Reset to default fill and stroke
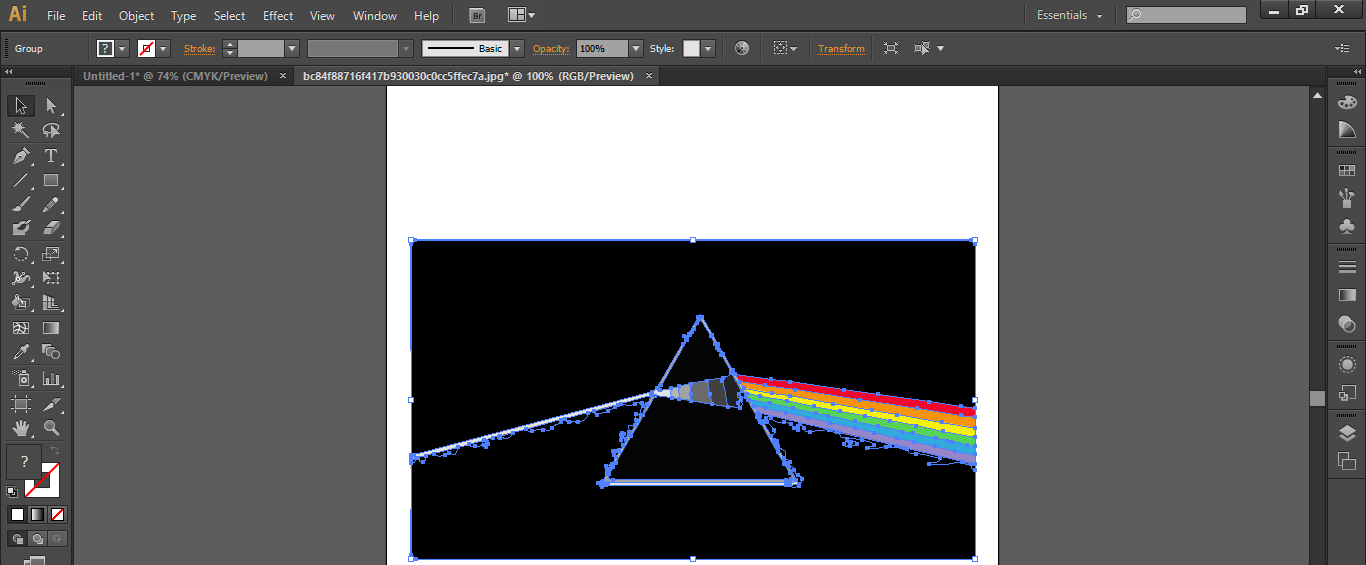 click(x=12, y=491)
